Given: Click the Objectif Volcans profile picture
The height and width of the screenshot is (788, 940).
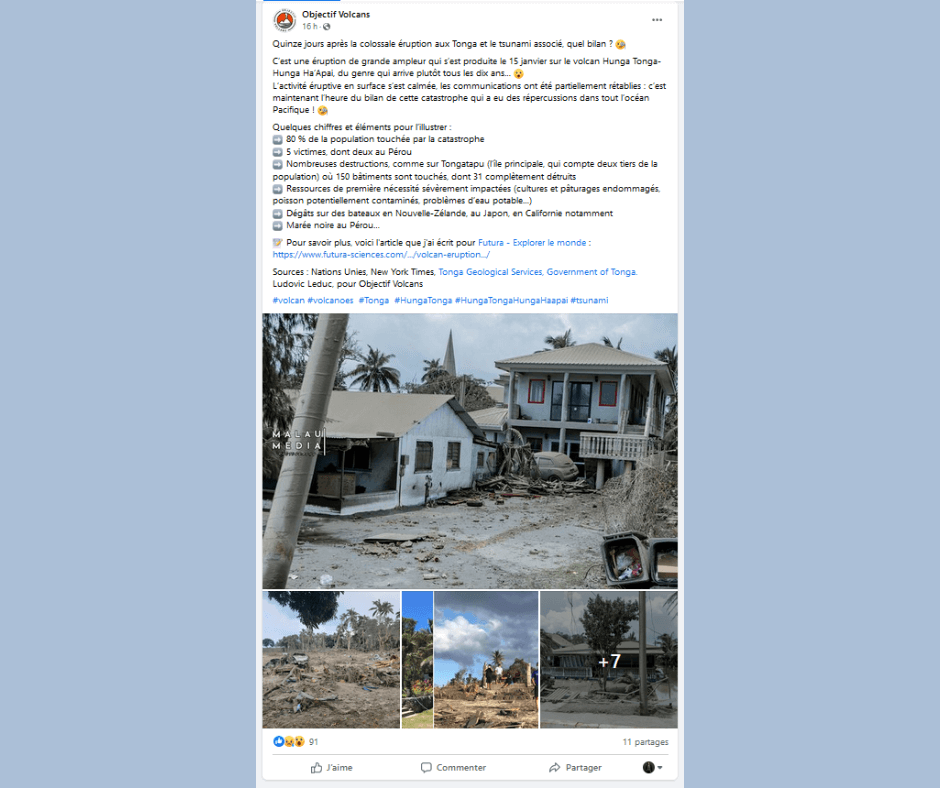Looking at the screenshot, I should pos(284,20).
